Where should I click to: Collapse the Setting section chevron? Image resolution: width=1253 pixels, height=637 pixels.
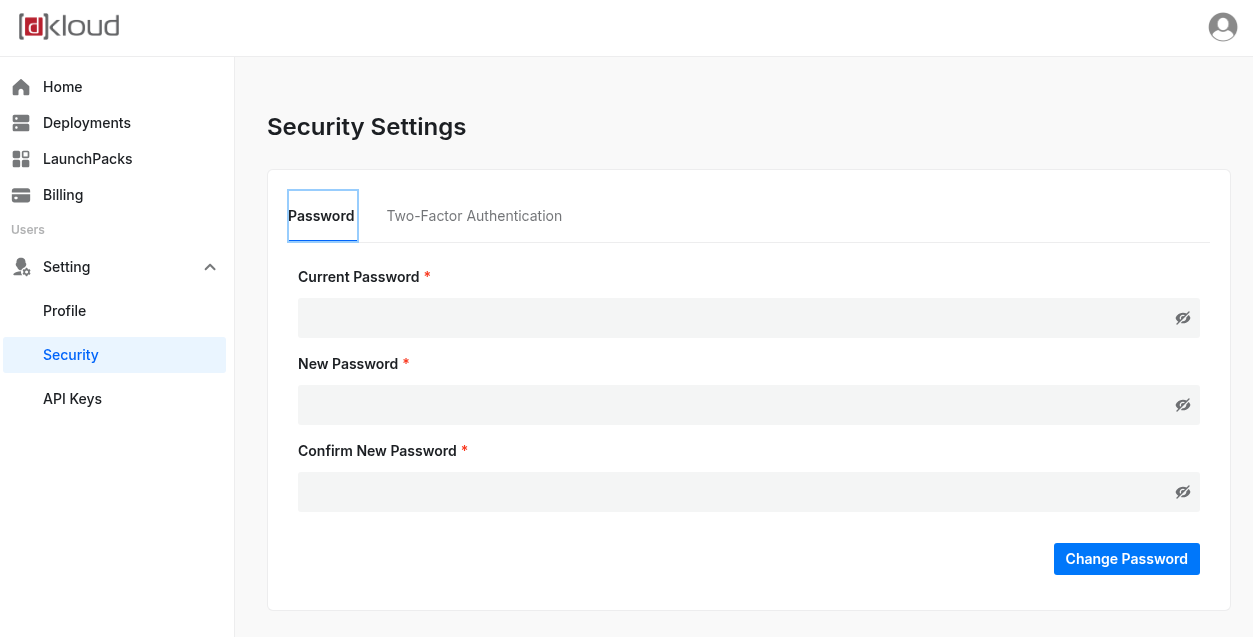coord(210,267)
